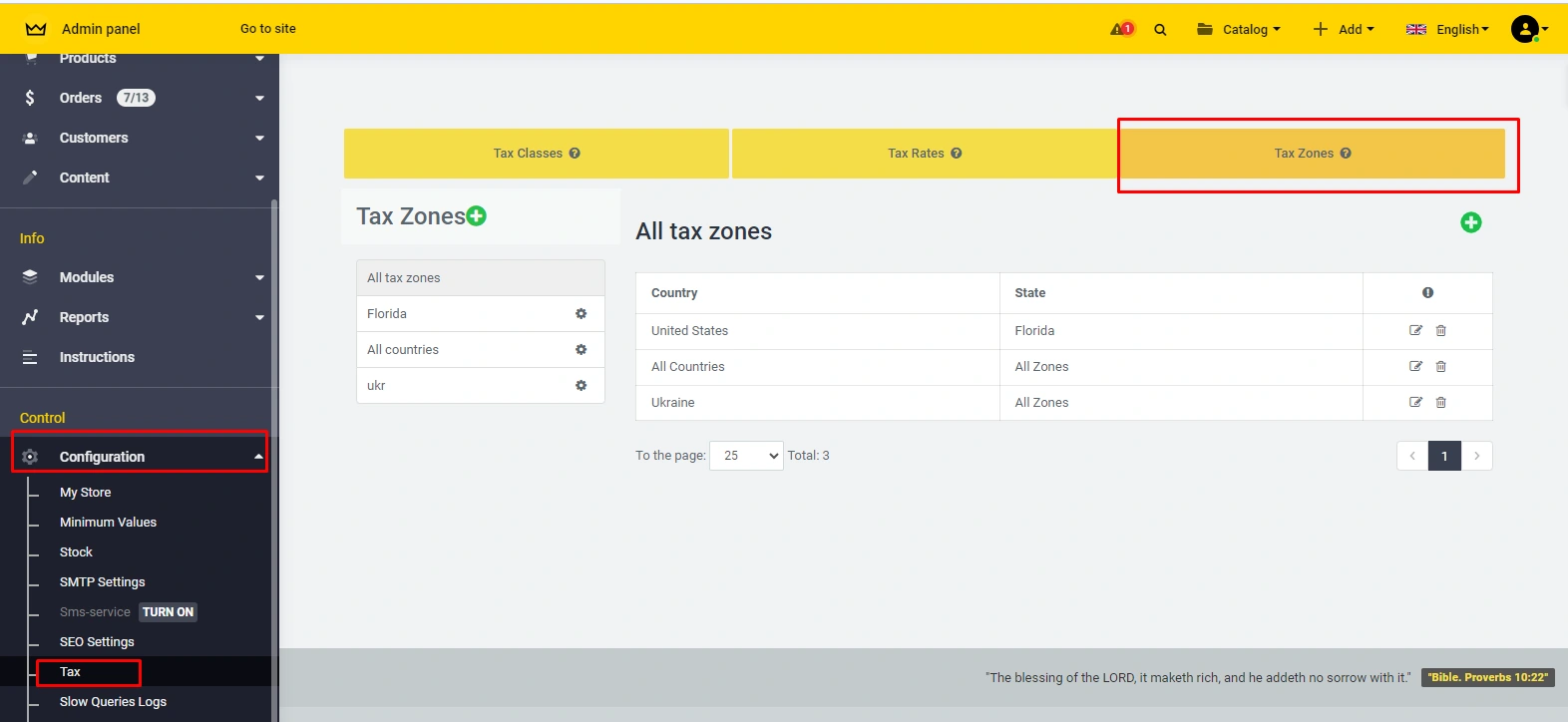Open the search magnifier icon
This screenshot has width=1568, height=722.
point(1160,30)
